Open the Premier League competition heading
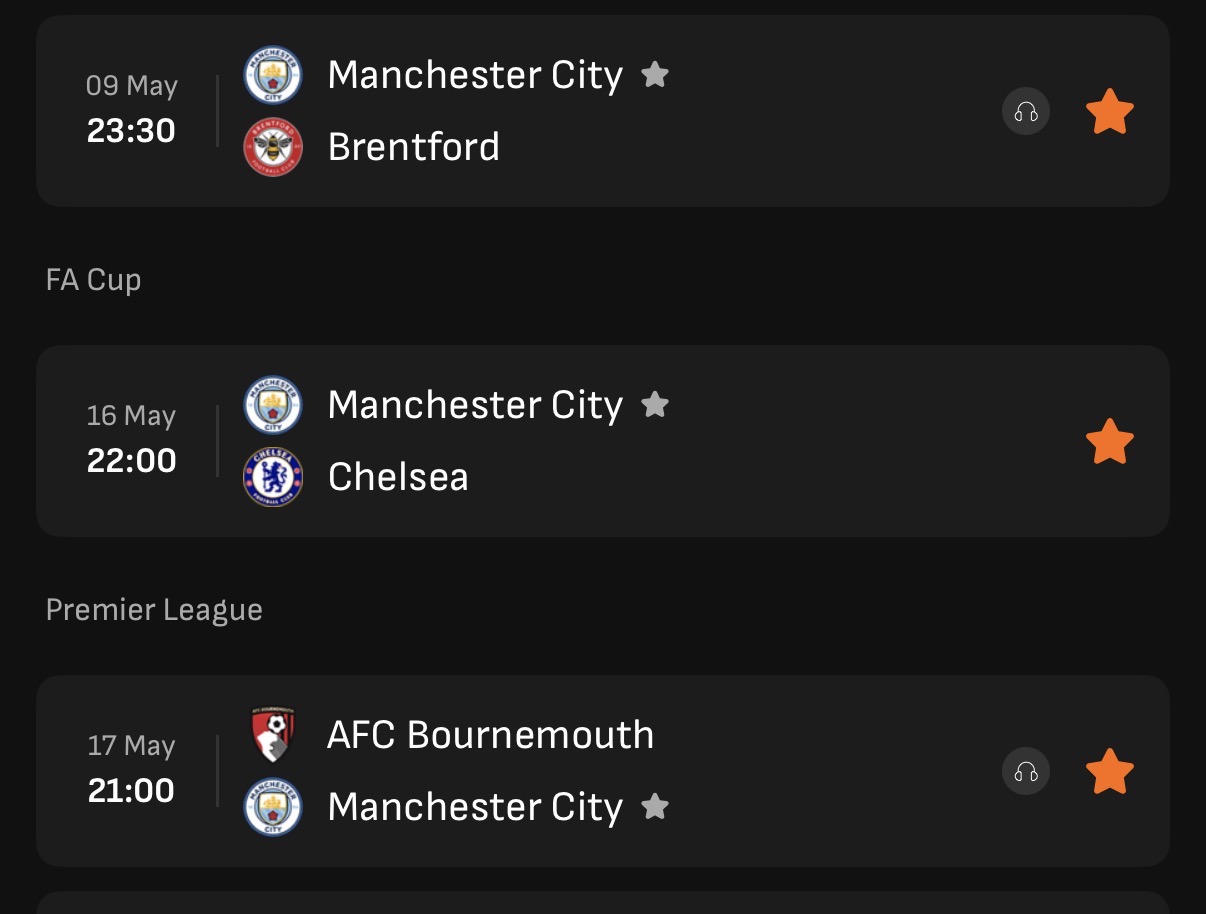The image size is (1206, 914). tap(154, 609)
